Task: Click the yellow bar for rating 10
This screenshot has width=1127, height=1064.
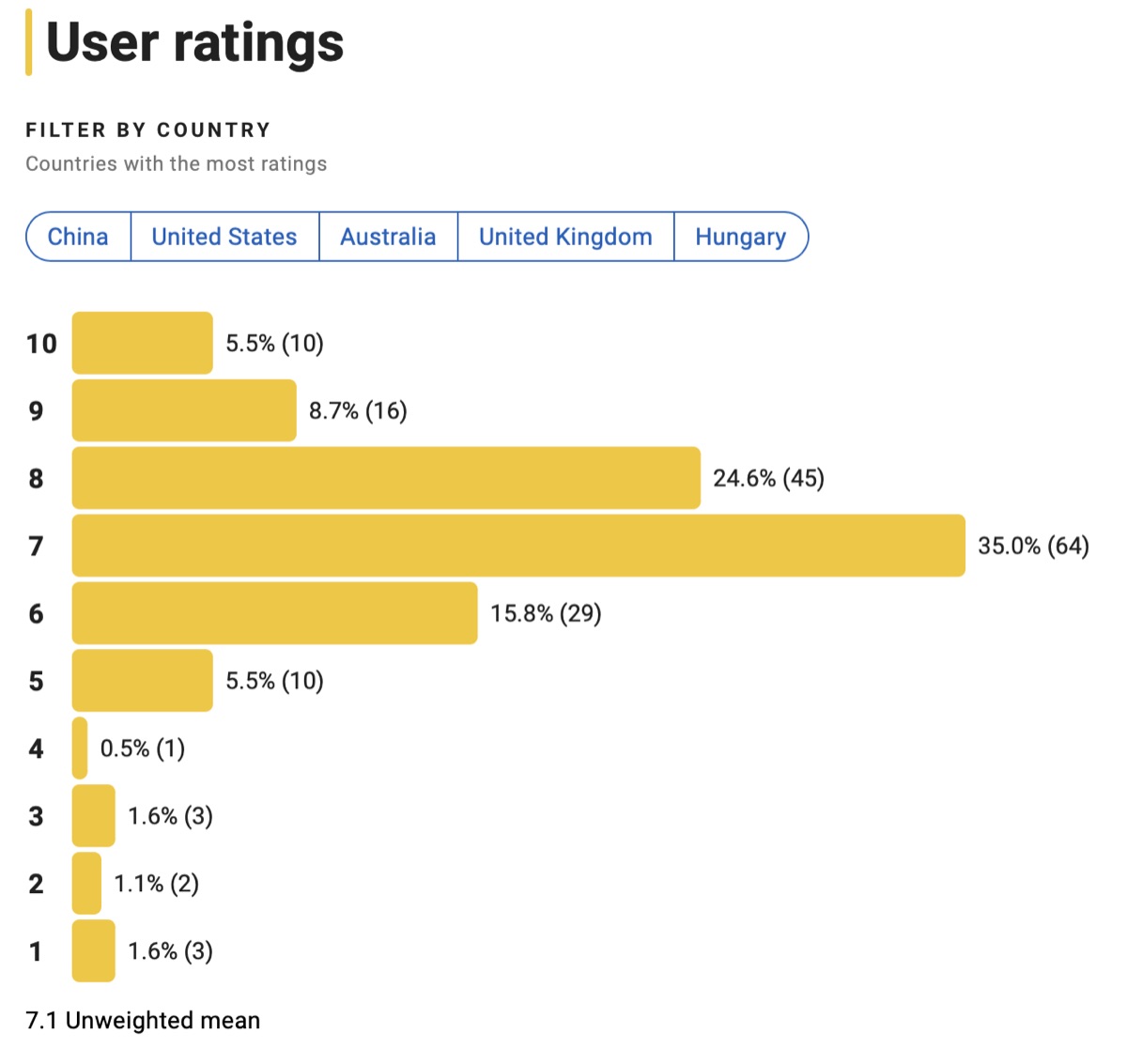Action: pos(142,343)
